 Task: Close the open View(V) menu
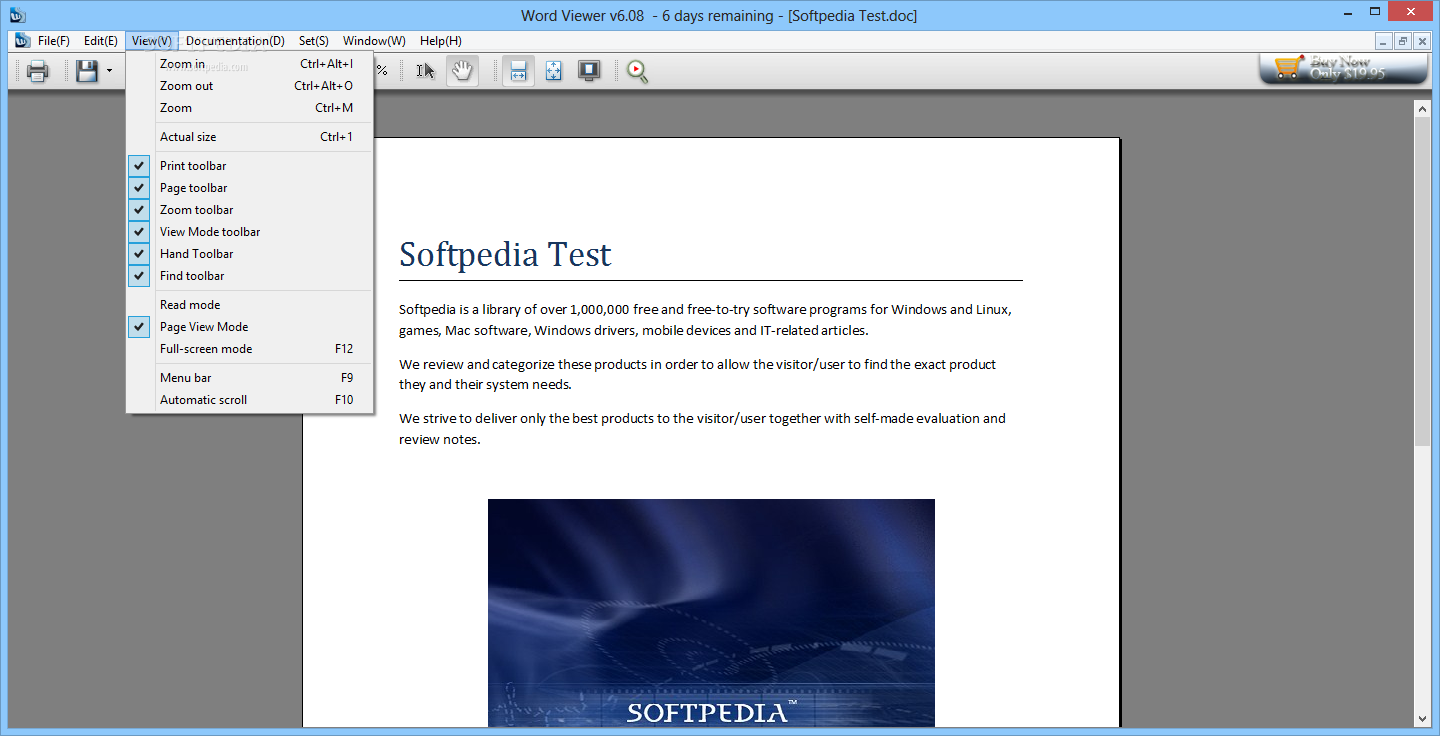(x=152, y=41)
